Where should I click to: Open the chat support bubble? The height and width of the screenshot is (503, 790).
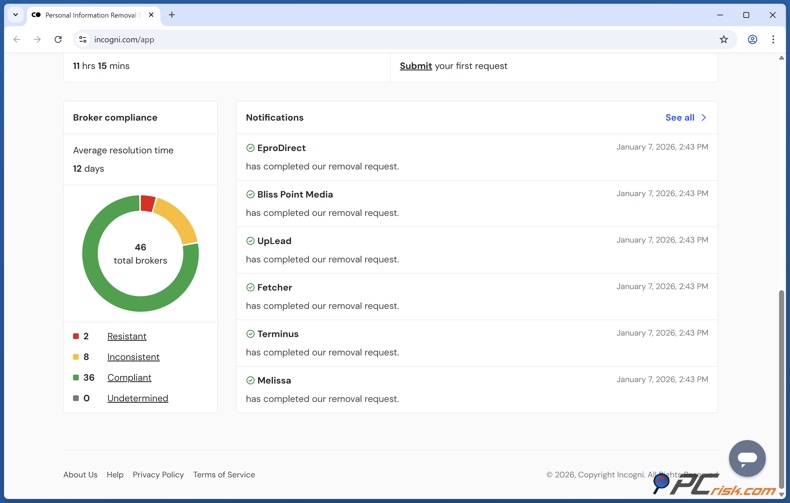click(x=746, y=458)
